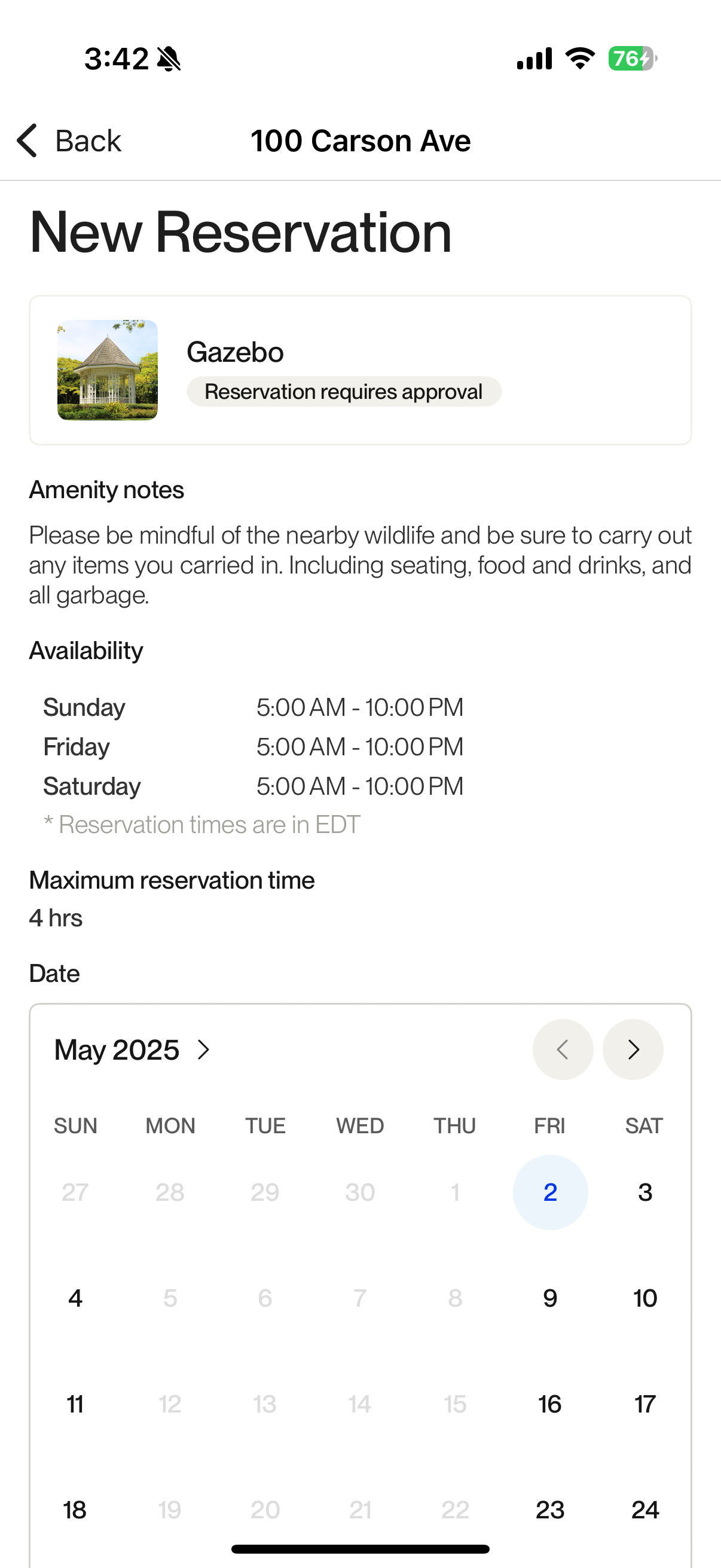Select Saturday May 3 on calendar

645,1192
